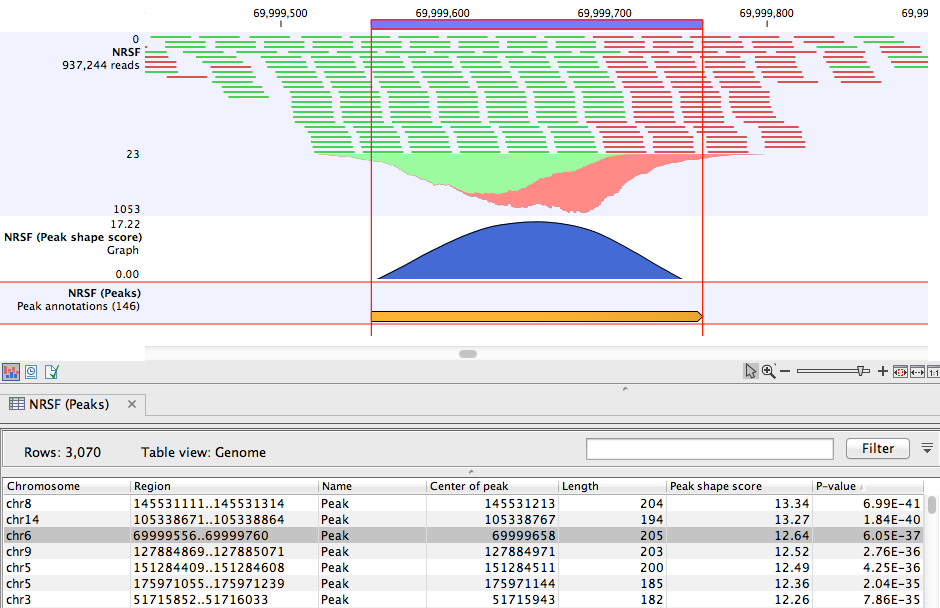The height and width of the screenshot is (608, 940).
Task: Click the minus zoom-out button
Action: point(785,371)
